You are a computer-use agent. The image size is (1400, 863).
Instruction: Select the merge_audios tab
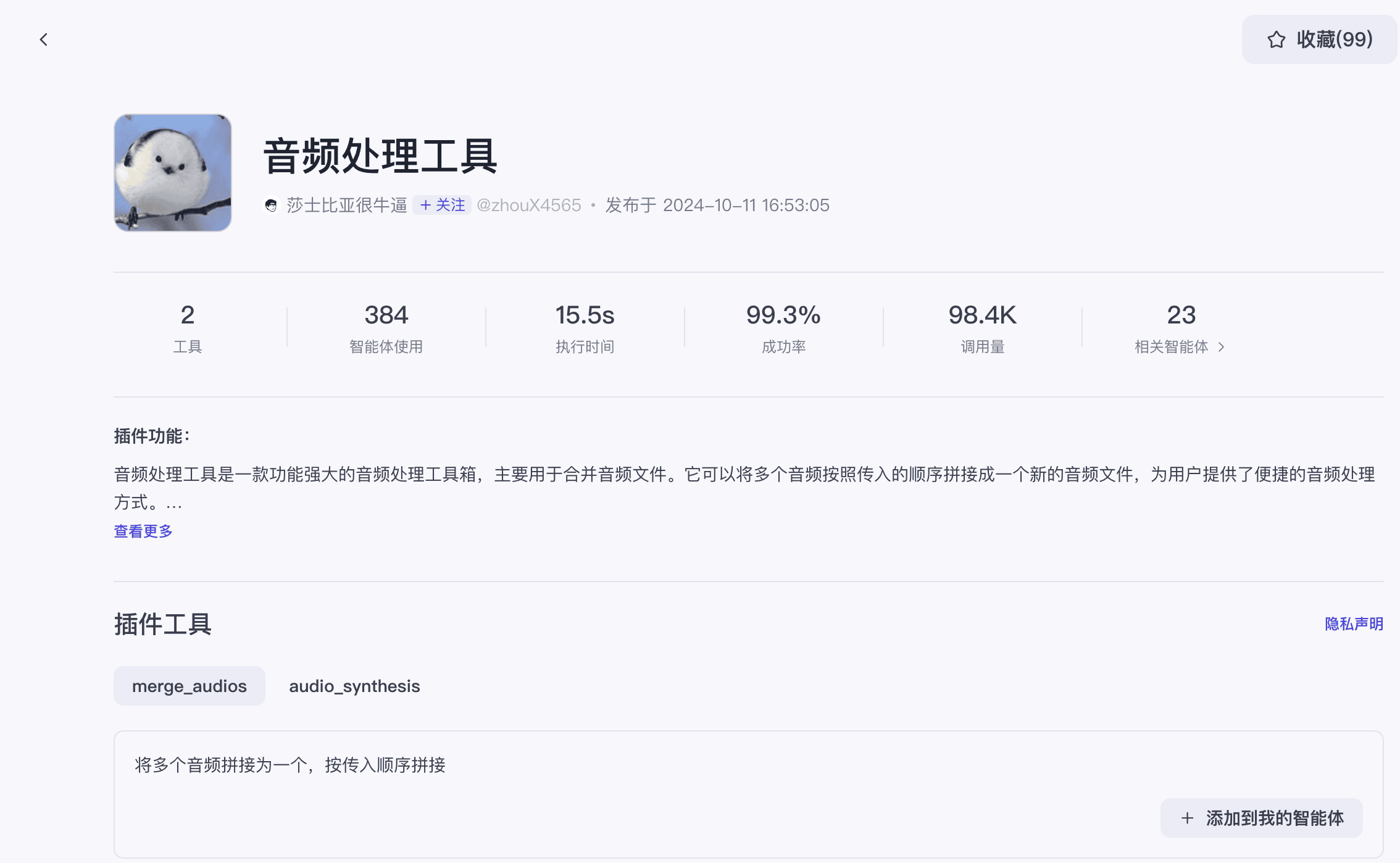[x=189, y=686]
